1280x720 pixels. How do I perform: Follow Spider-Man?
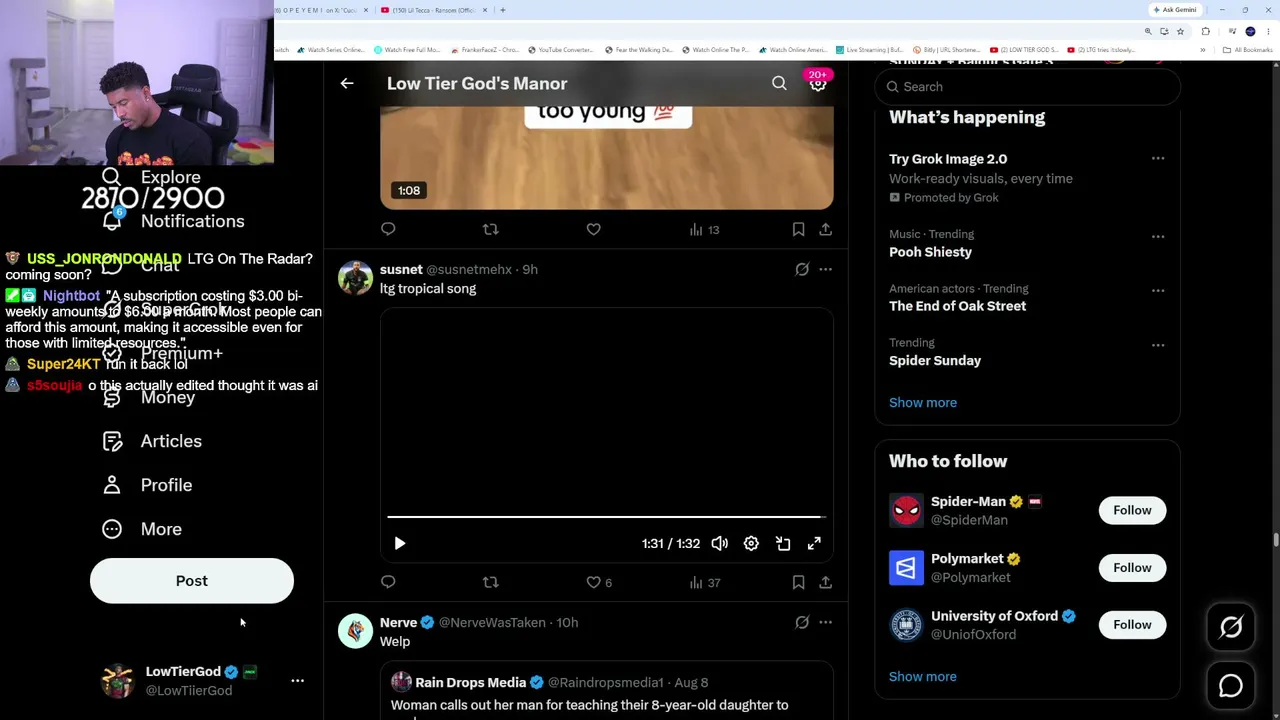[x=1132, y=510]
